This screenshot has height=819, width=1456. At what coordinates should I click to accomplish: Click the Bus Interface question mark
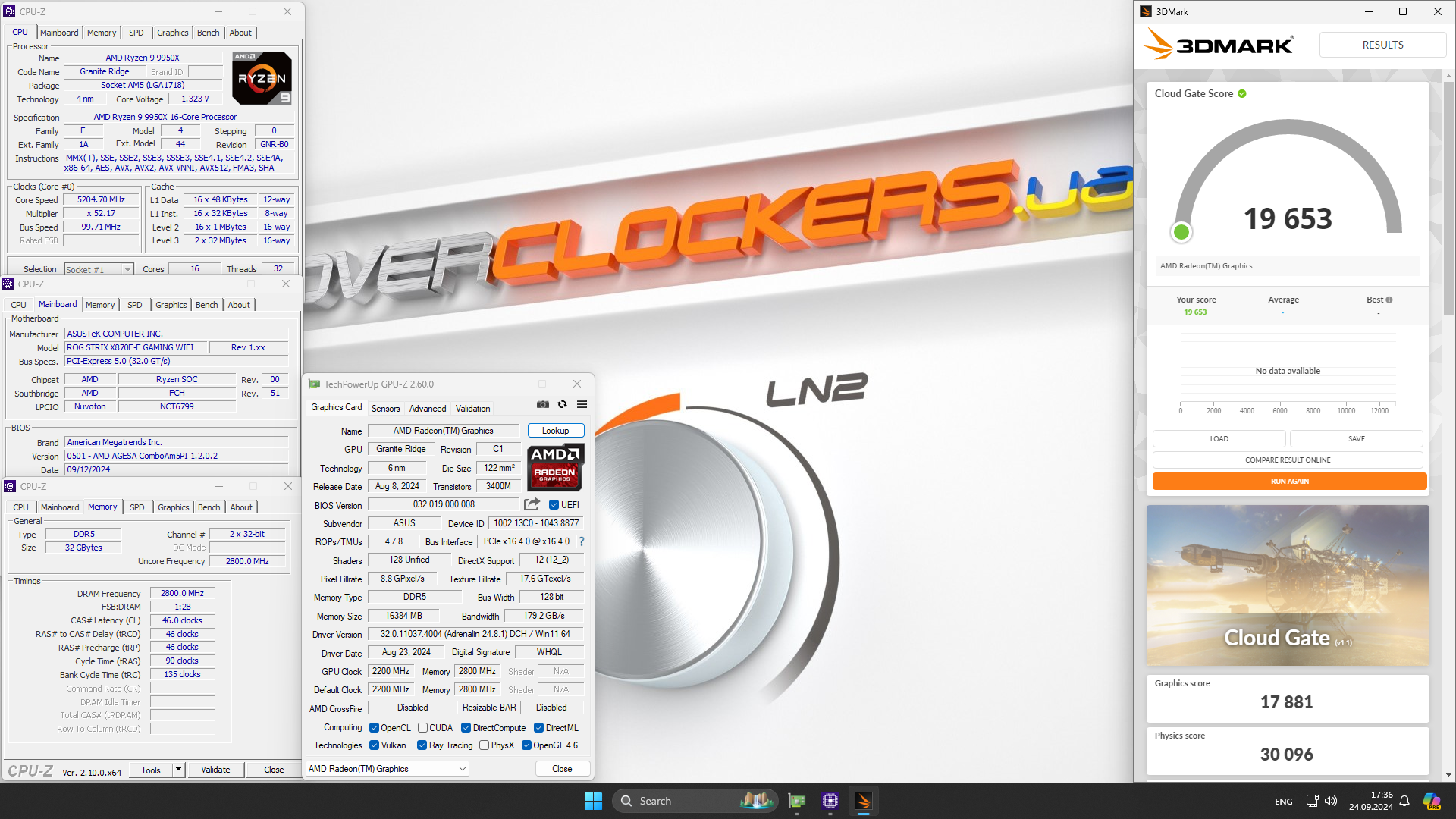point(582,541)
